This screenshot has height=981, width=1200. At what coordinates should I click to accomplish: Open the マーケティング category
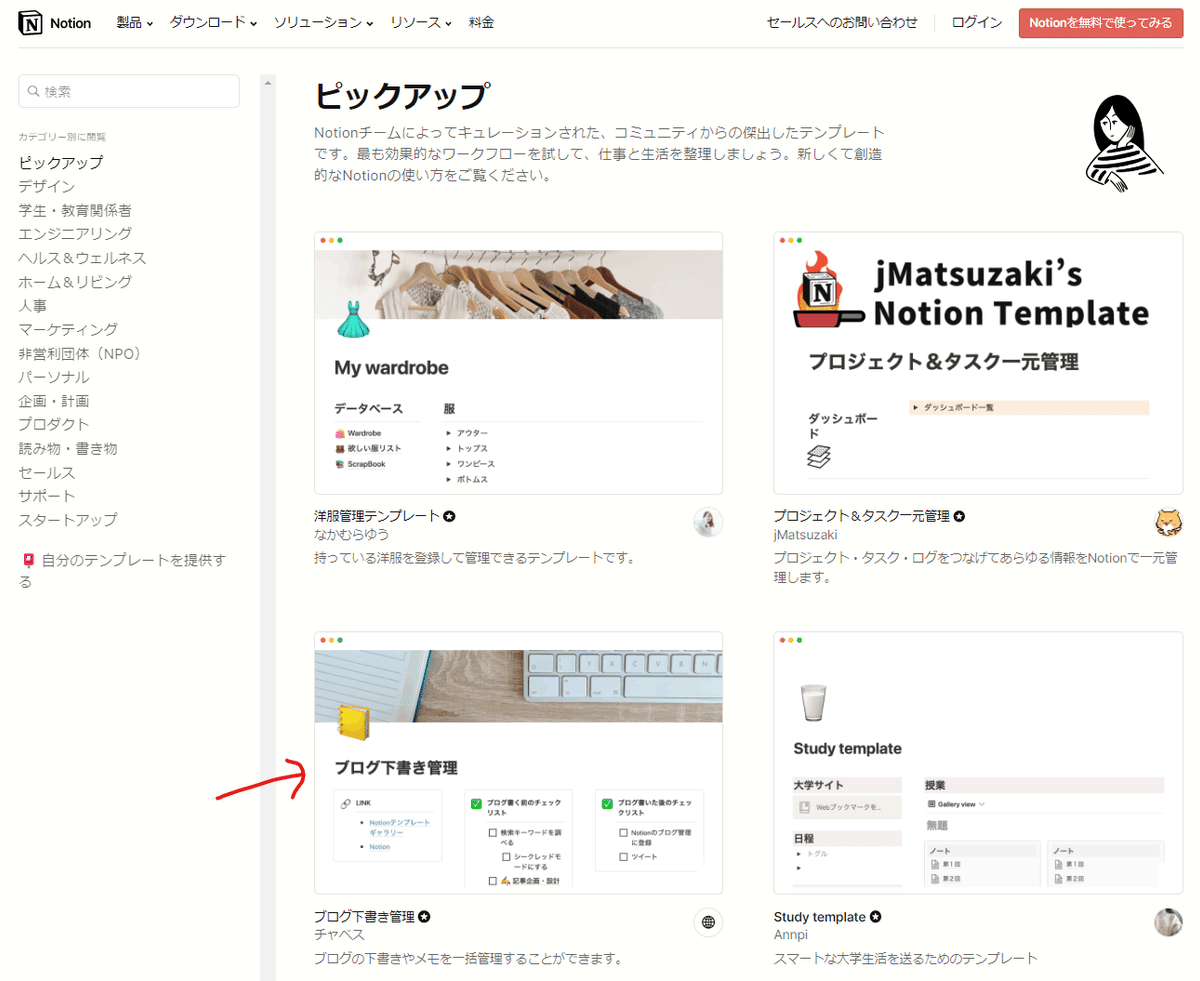click(x=68, y=329)
